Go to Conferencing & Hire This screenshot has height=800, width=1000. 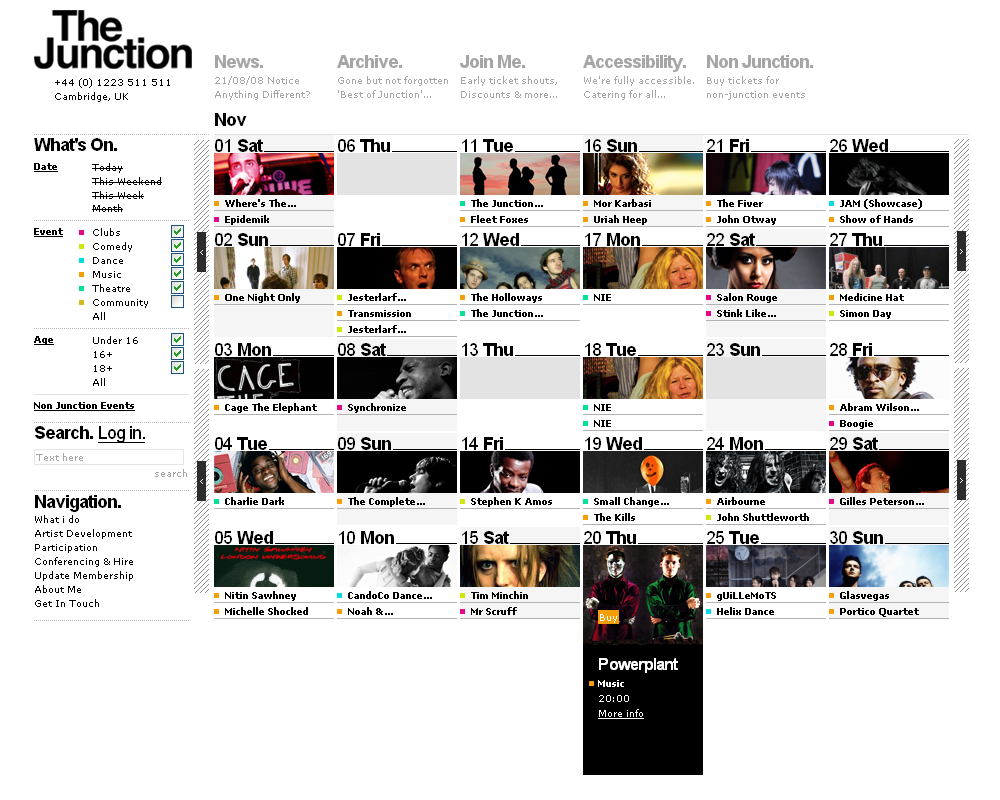pyautogui.click(x=84, y=561)
